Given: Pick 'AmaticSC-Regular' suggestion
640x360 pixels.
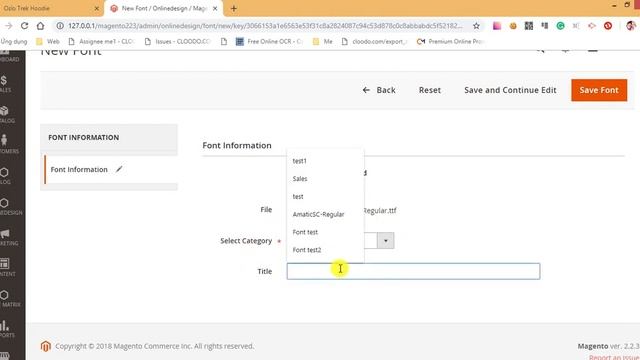Looking at the screenshot, I should [x=318, y=214].
